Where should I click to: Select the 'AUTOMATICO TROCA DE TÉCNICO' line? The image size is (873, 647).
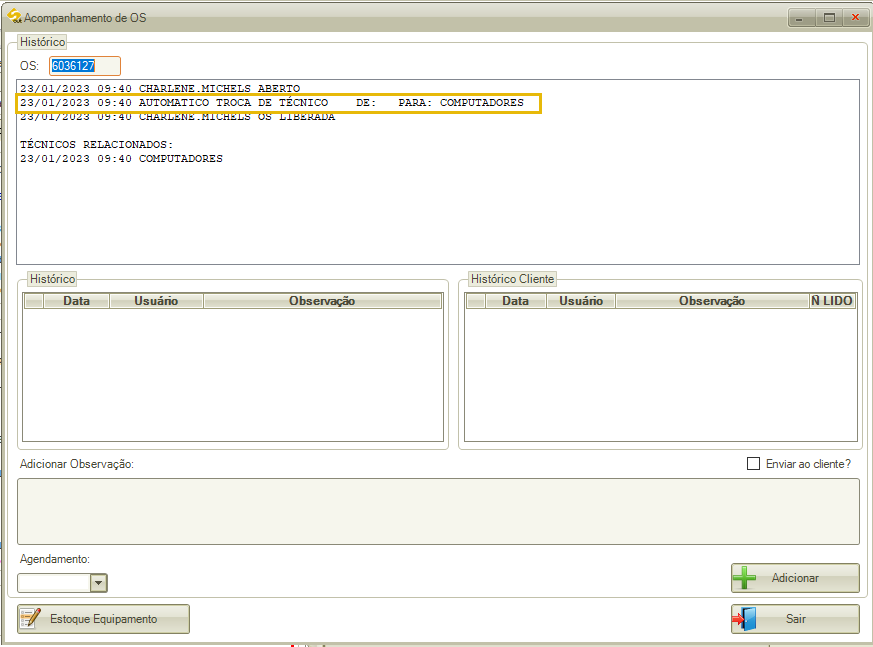click(x=272, y=102)
